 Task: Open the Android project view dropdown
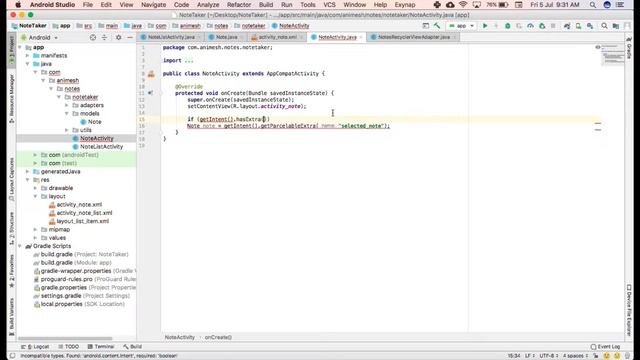(39, 38)
